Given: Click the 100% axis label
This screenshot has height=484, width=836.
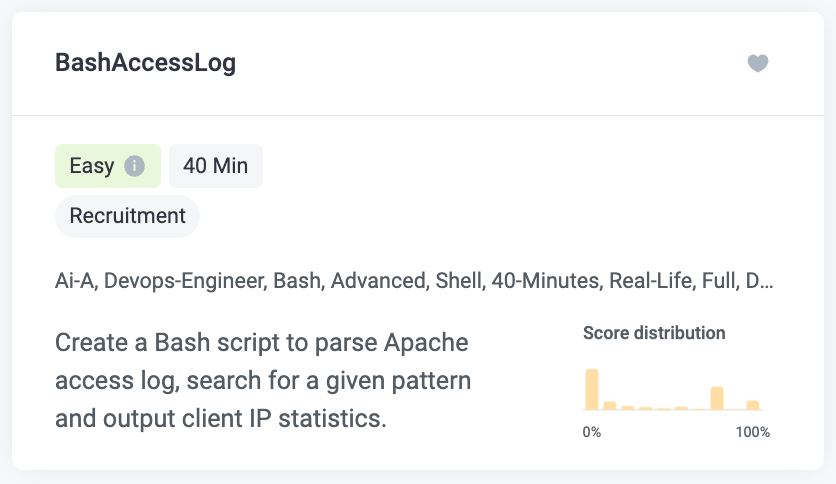Looking at the screenshot, I should tap(753, 432).
